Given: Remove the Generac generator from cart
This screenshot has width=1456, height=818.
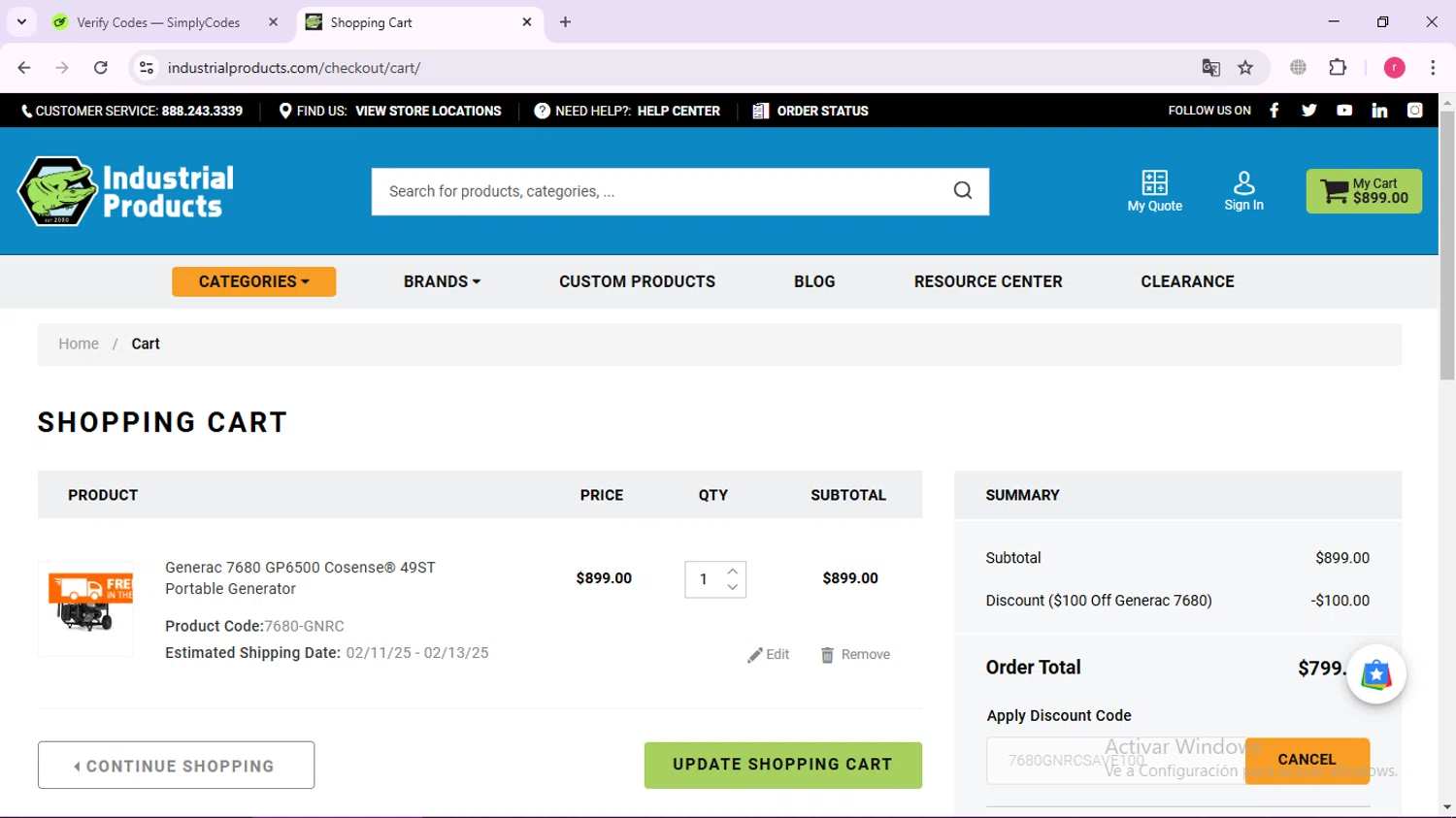Looking at the screenshot, I should [x=855, y=655].
